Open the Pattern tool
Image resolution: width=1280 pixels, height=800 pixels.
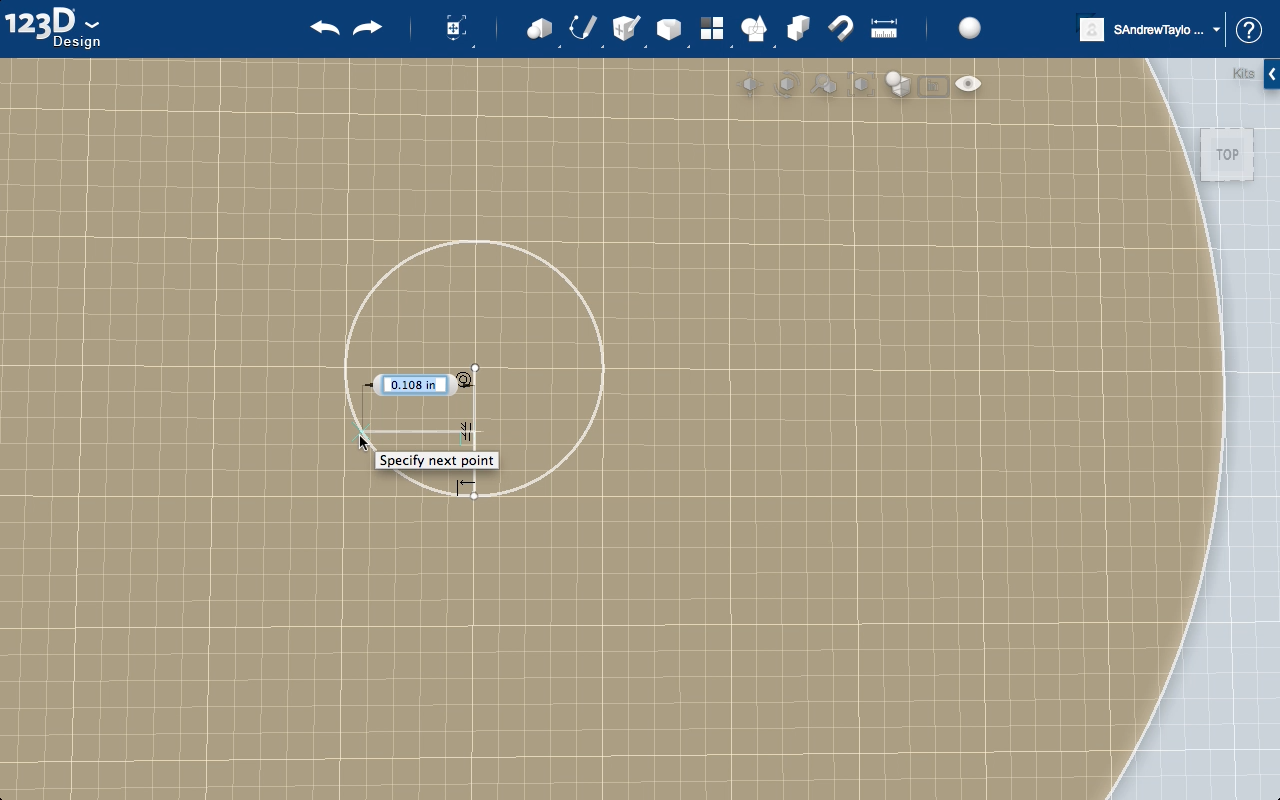[x=712, y=28]
